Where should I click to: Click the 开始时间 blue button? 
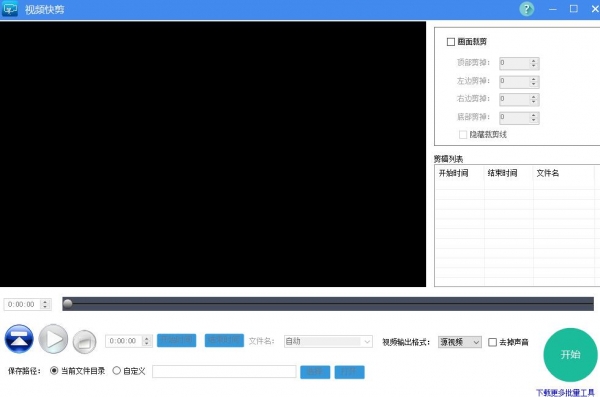(176, 340)
